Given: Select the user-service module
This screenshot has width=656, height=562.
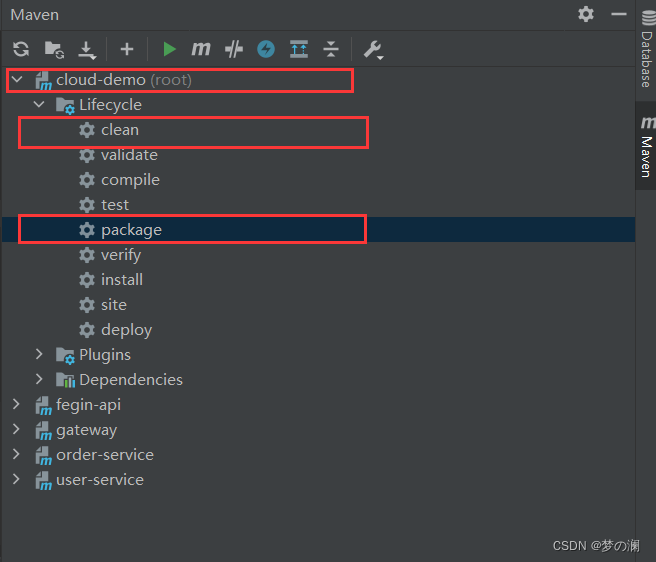Looking at the screenshot, I should [100, 480].
